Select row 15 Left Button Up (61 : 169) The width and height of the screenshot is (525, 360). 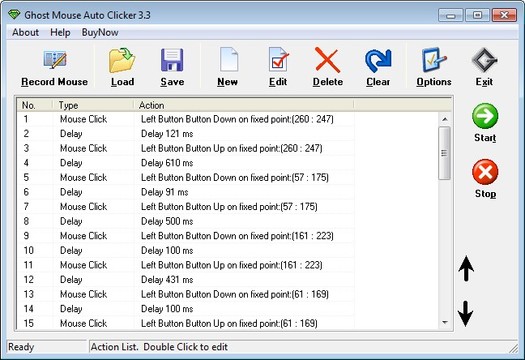click(186, 323)
